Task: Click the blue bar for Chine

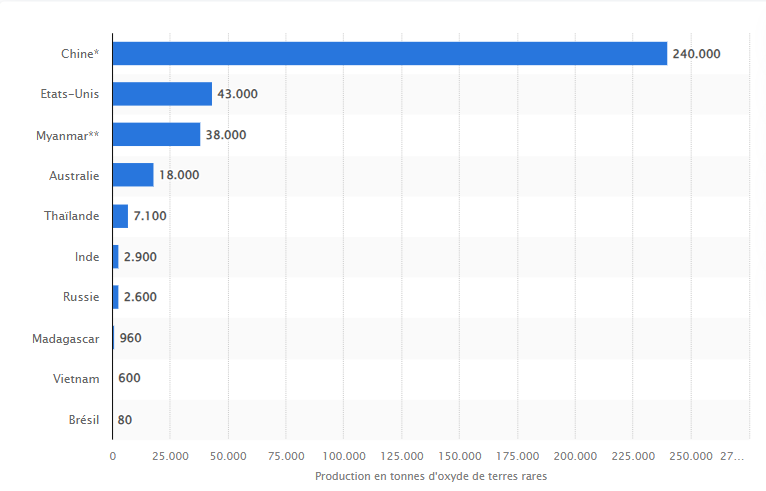Action: (389, 54)
